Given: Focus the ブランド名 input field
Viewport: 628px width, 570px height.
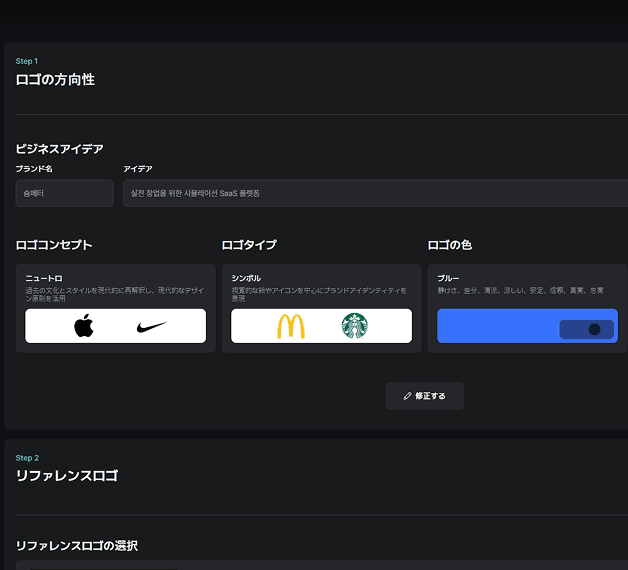Looking at the screenshot, I should [64, 193].
